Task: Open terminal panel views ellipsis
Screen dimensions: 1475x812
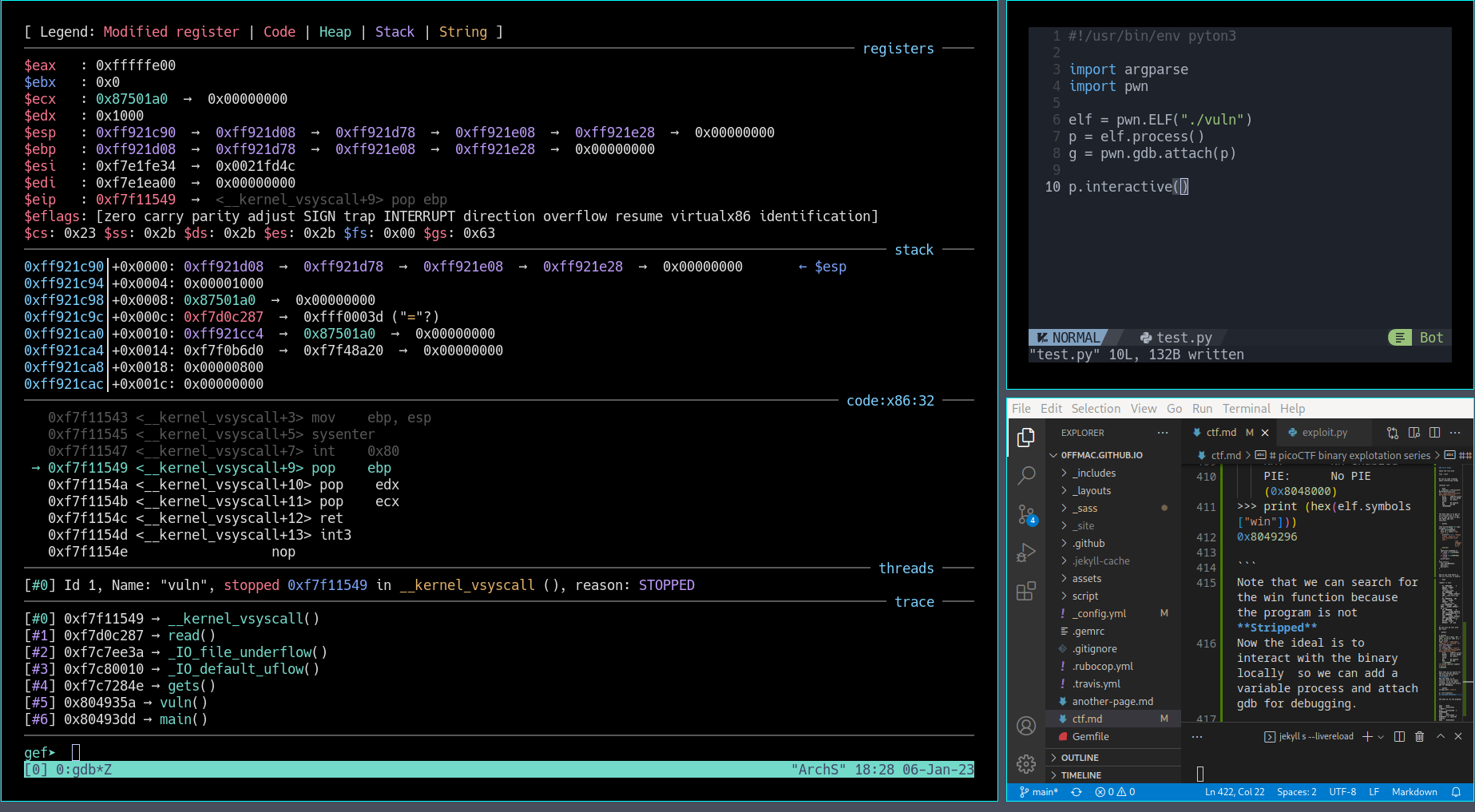Action: tap(1197, 736)
